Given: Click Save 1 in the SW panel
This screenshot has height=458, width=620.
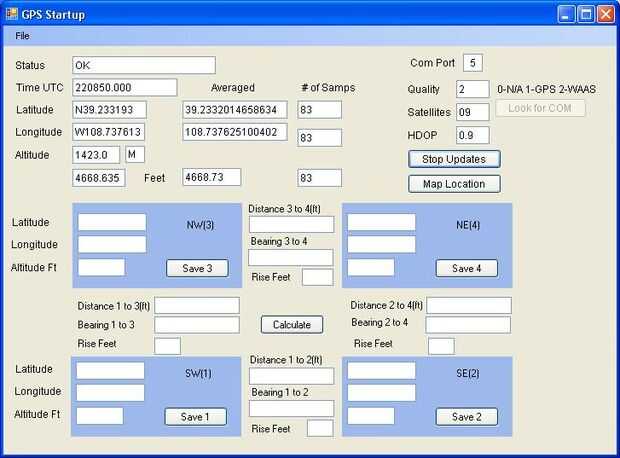Looking at the screenshot, I should coord(195,417).
